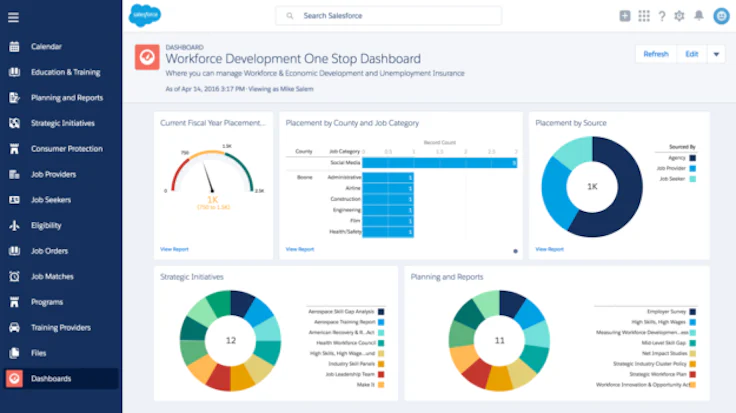Image resolution: width=736 pixels, height=413 pixels.
Task: Open Eligibility menu item
Action: (46, 225)
